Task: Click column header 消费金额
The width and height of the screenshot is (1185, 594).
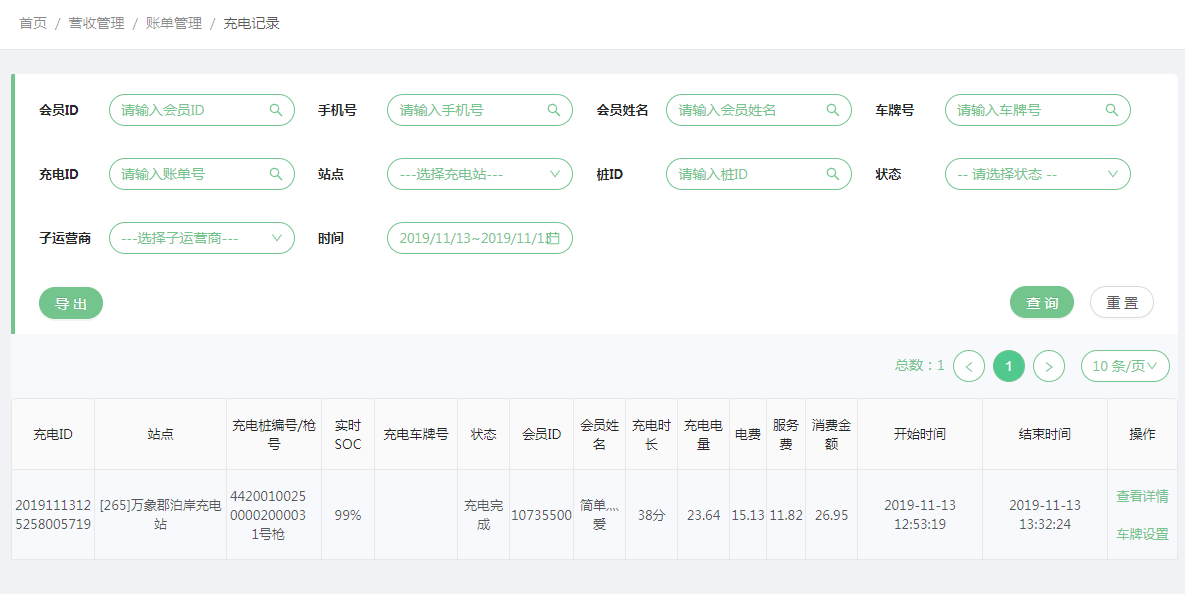Action: (831, 435)
